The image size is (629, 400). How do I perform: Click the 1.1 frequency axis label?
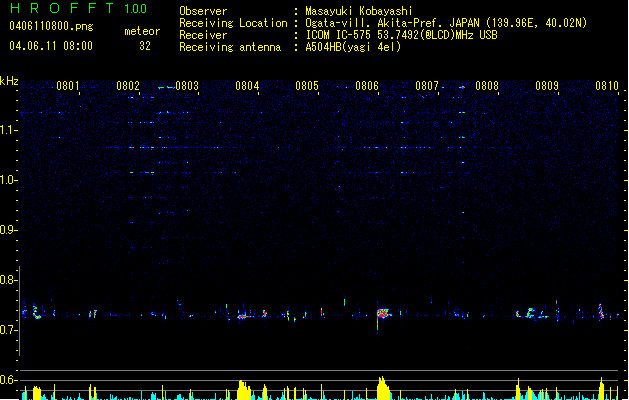point(7,130)
